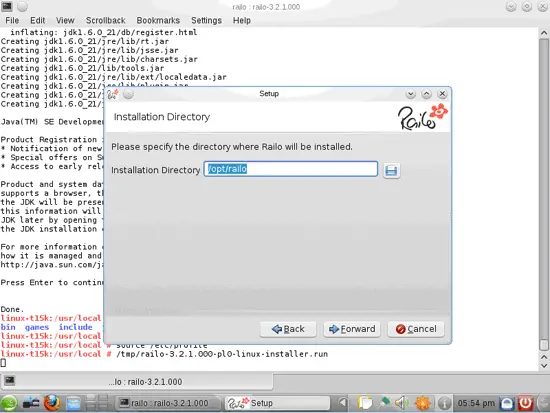Viewport: 550px width, 413px height.
Task: Click the info notification tray icon
Action: pyautogui.click(x=444, y=403)
